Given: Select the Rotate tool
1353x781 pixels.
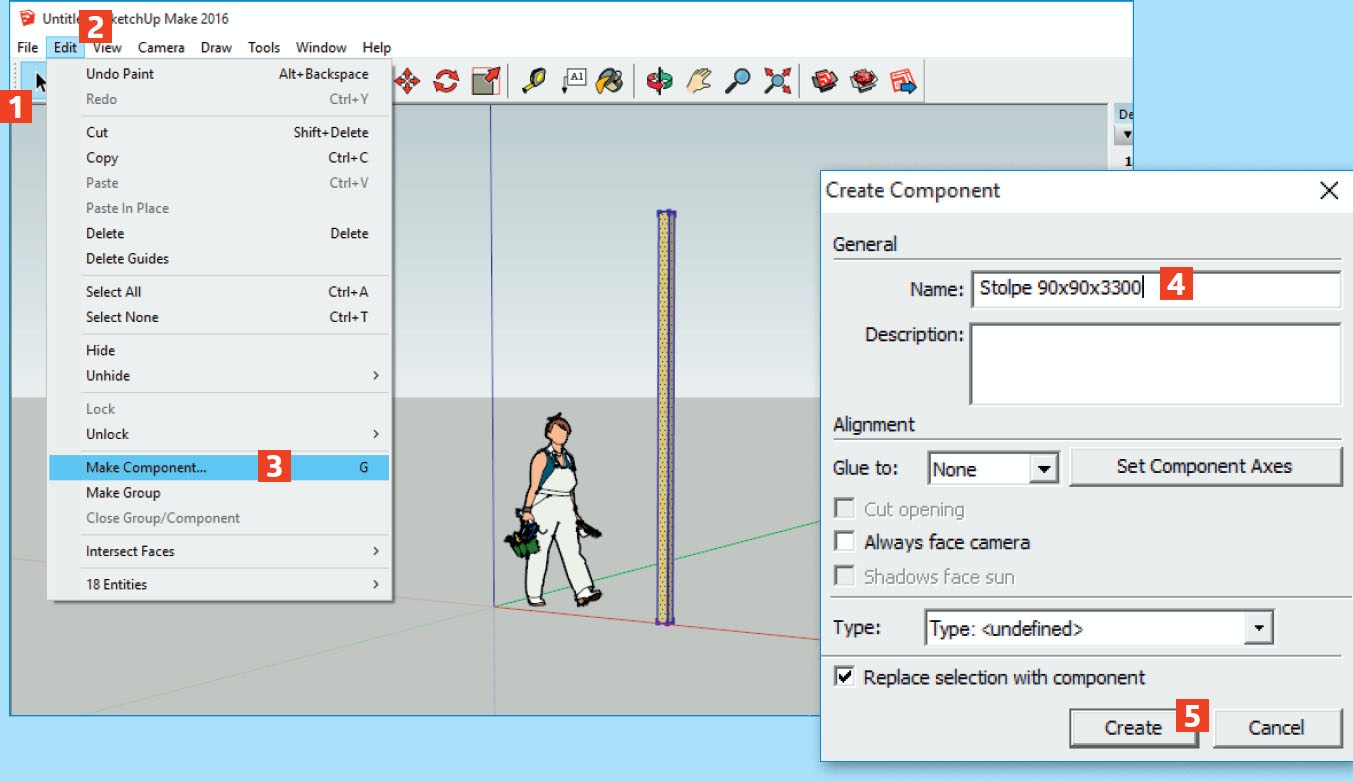Looking at the screenshot, I should (444, 81).
